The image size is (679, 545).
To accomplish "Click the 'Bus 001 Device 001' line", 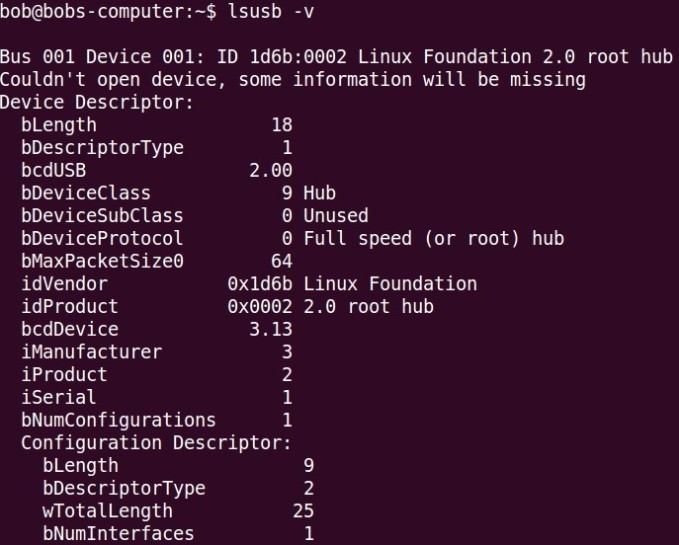I will (x=336, y=57).
